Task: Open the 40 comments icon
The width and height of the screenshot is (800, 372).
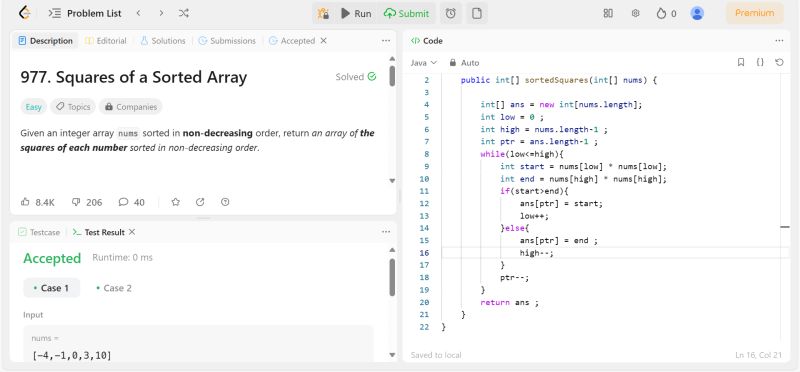Action: tap(131, 202)
